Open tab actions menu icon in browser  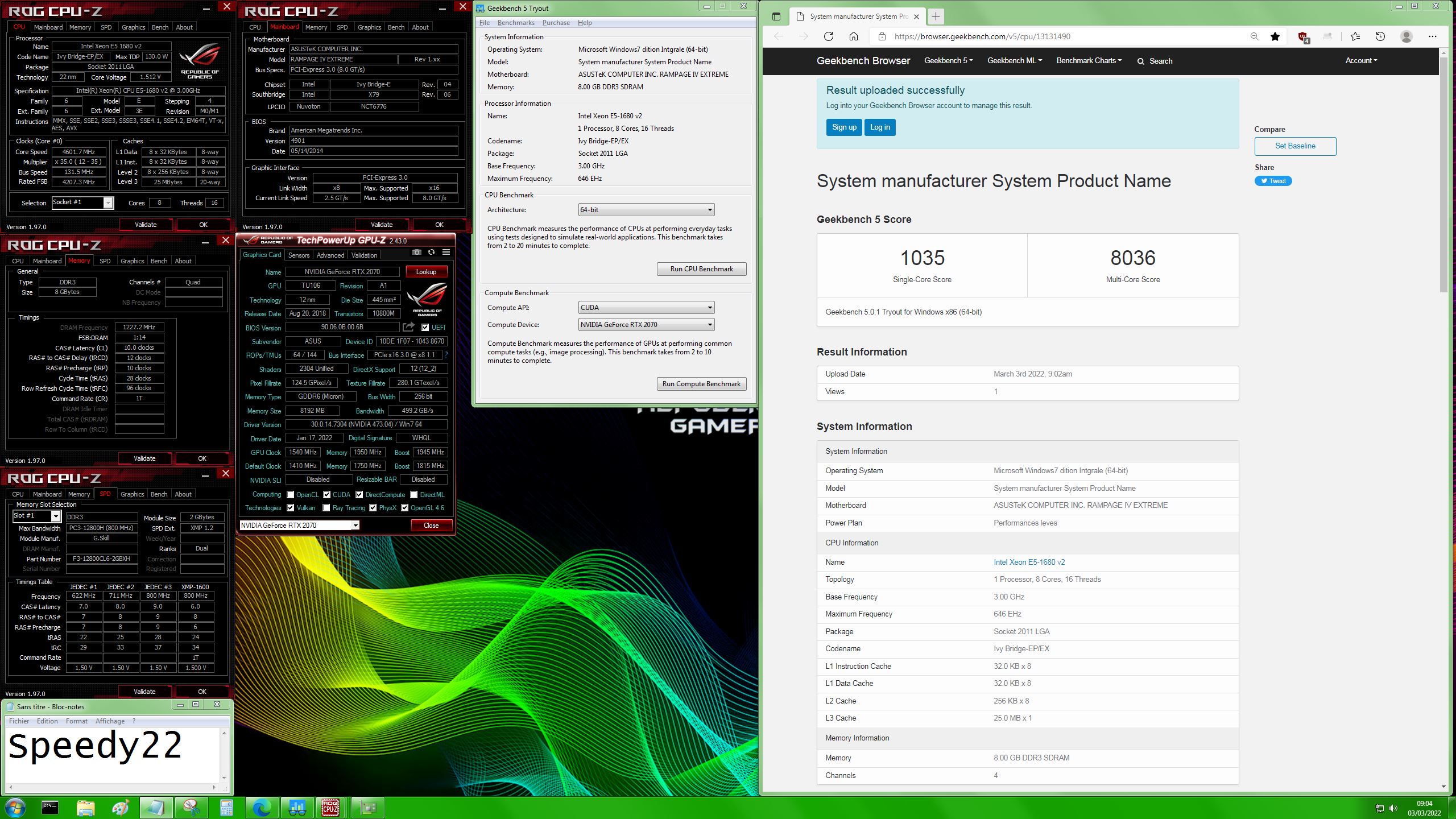[776, 16]
